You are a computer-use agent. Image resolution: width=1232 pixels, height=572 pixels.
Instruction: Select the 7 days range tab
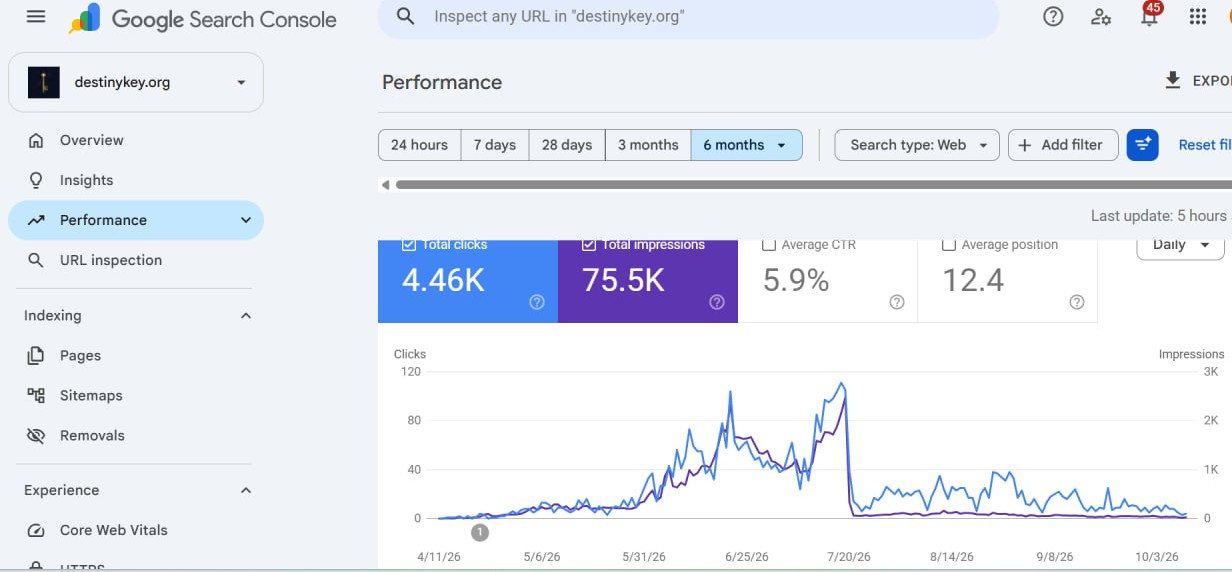coord(495,145)
